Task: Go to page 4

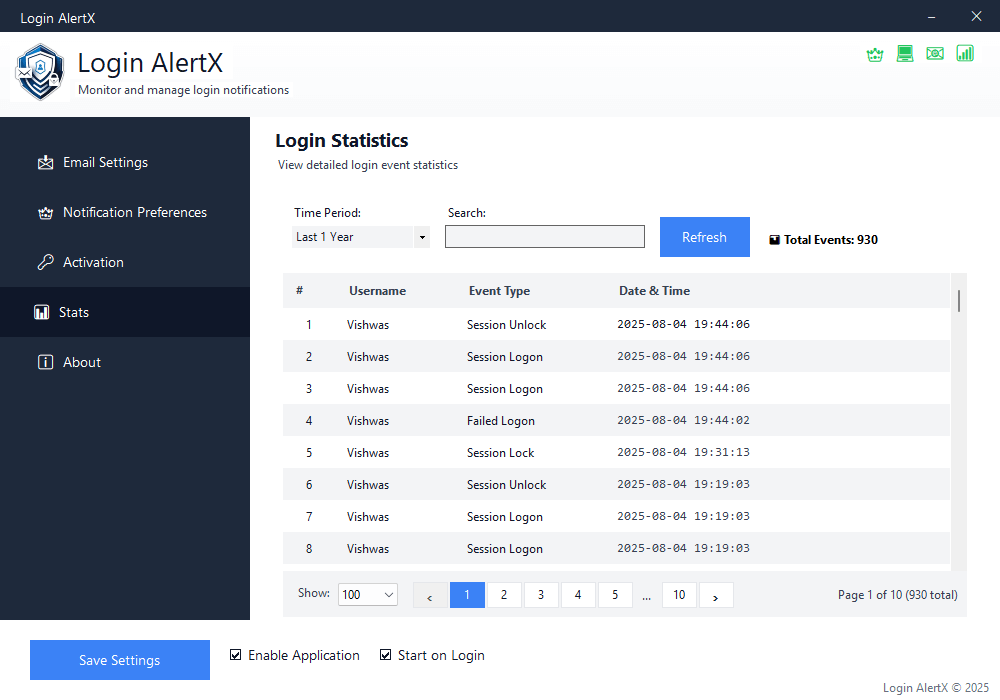Action: coord(578,595)
